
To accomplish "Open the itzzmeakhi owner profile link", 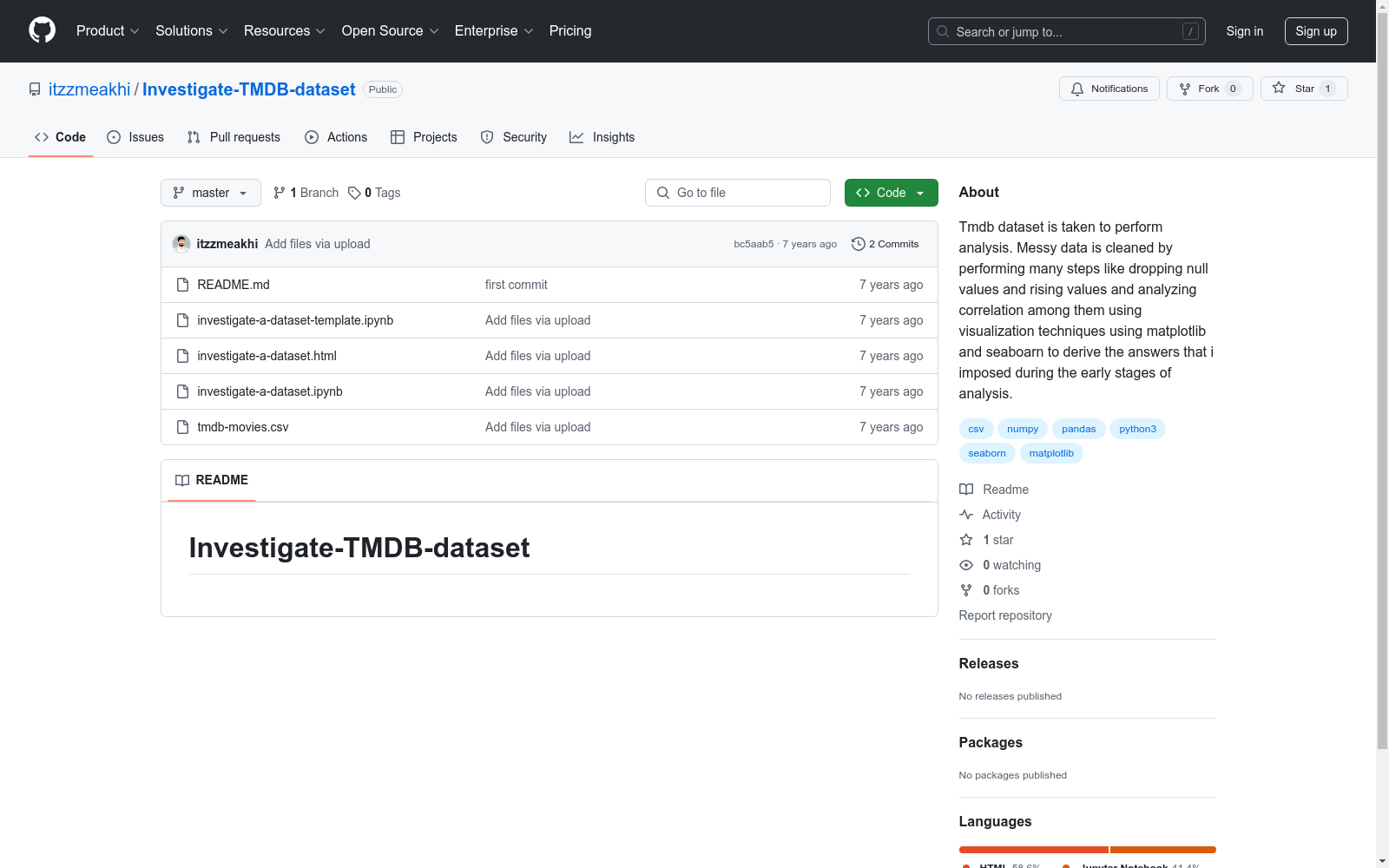I will [89, 89].
